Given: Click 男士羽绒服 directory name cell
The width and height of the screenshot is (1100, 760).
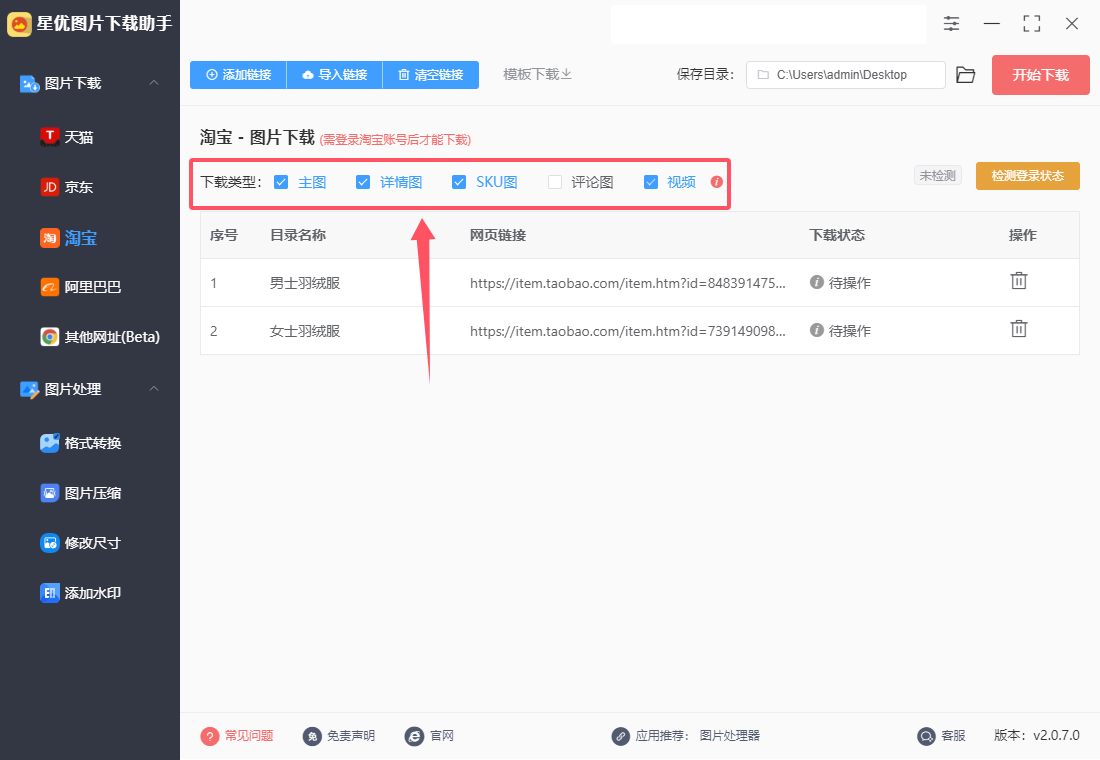Looking at the screenshot, I should [305, 283].
